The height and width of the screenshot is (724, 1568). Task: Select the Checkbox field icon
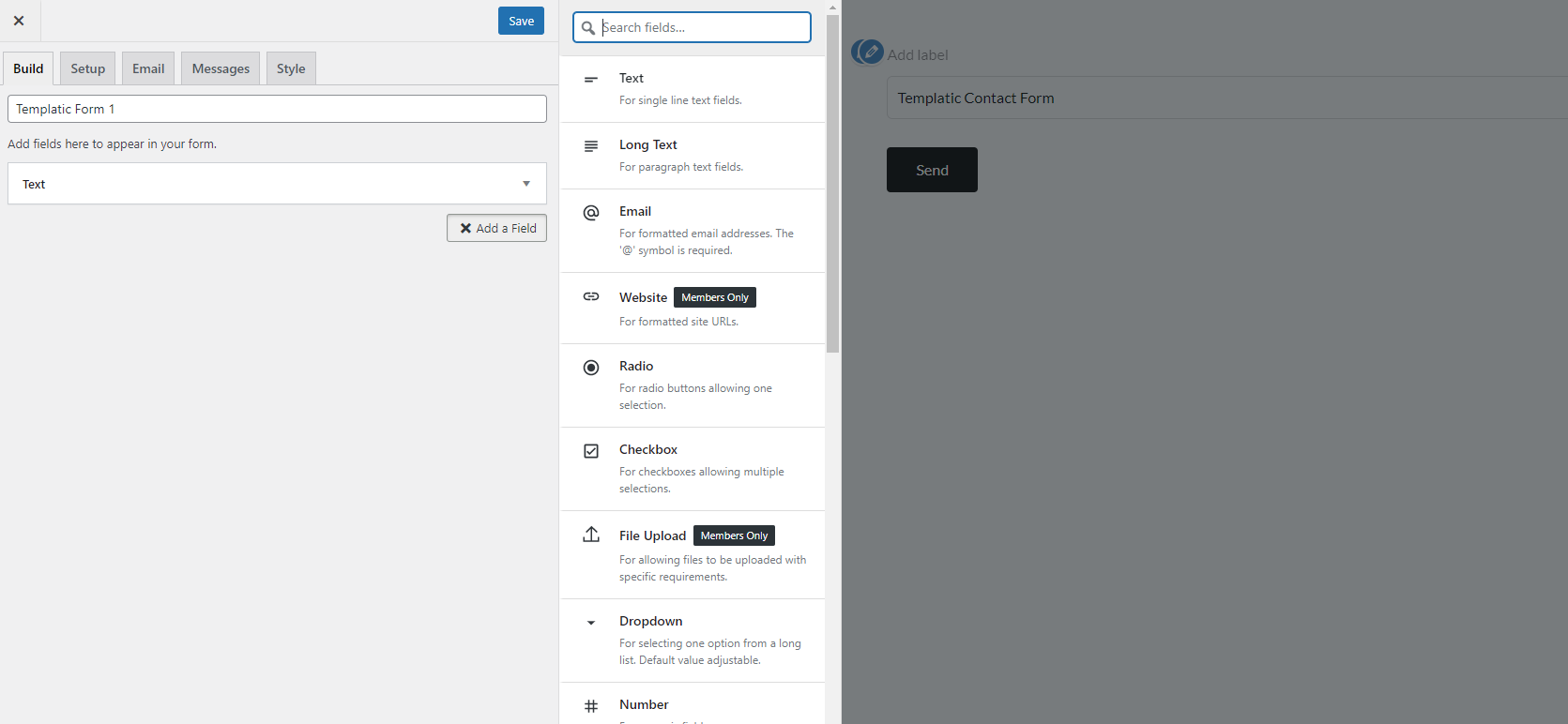click(591, 451)
